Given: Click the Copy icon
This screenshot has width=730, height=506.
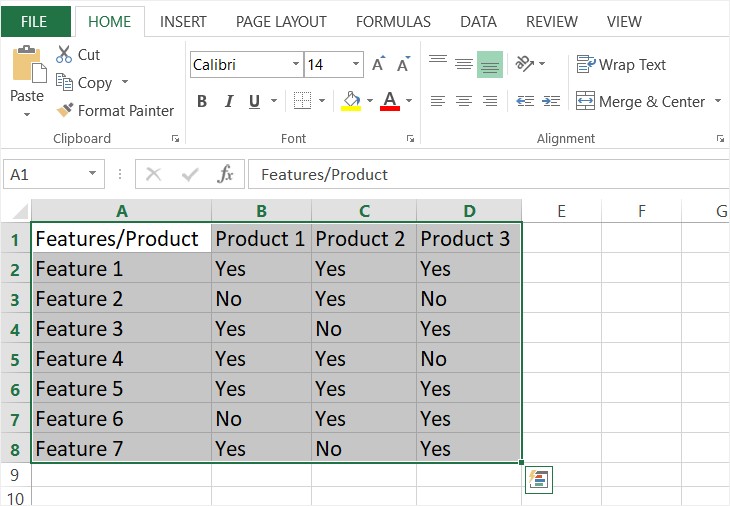Looking at the screenshot, I should coord(64,82).
